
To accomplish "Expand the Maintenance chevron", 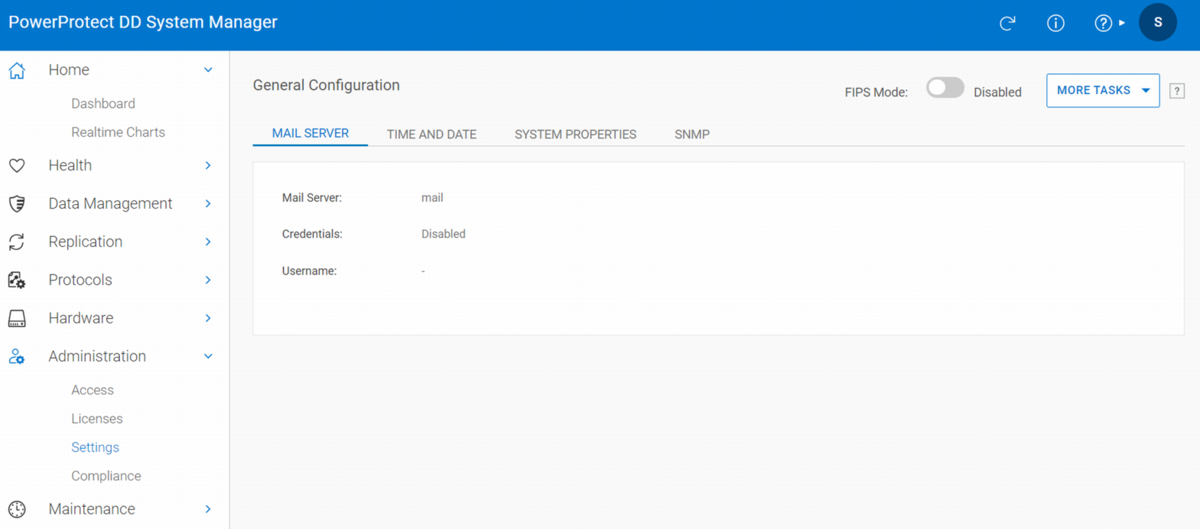I will pos(208,509).
